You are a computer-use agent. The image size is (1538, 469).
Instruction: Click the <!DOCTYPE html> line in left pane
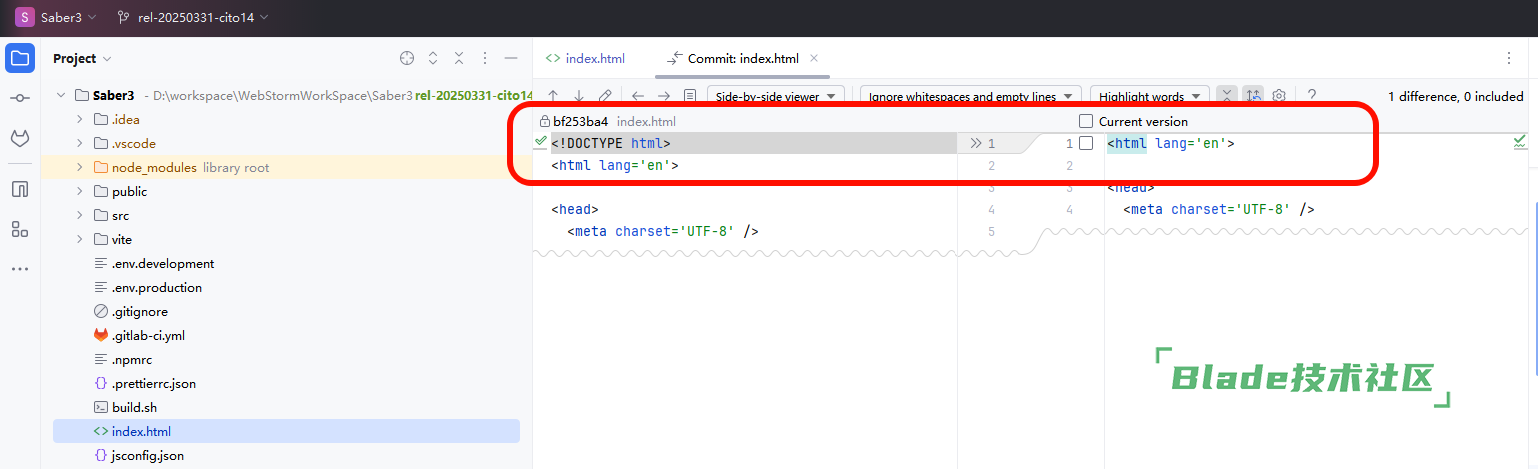pos(753,143)
